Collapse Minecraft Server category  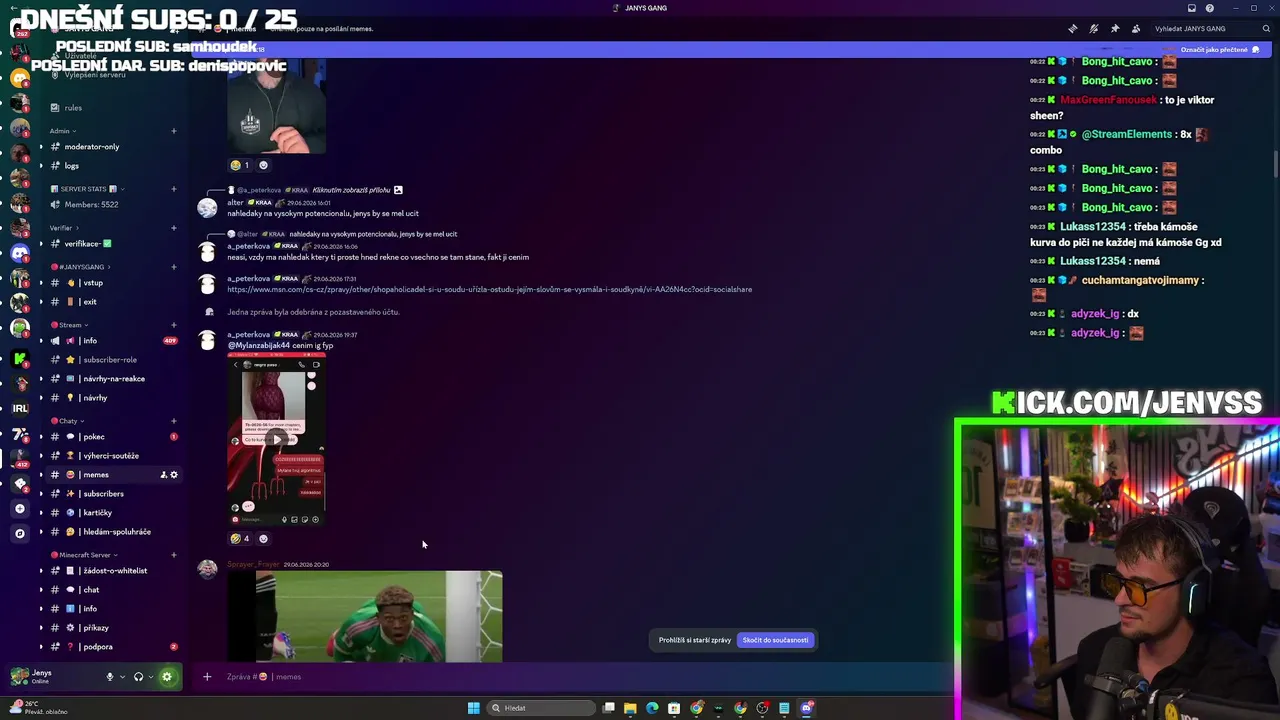84,555
